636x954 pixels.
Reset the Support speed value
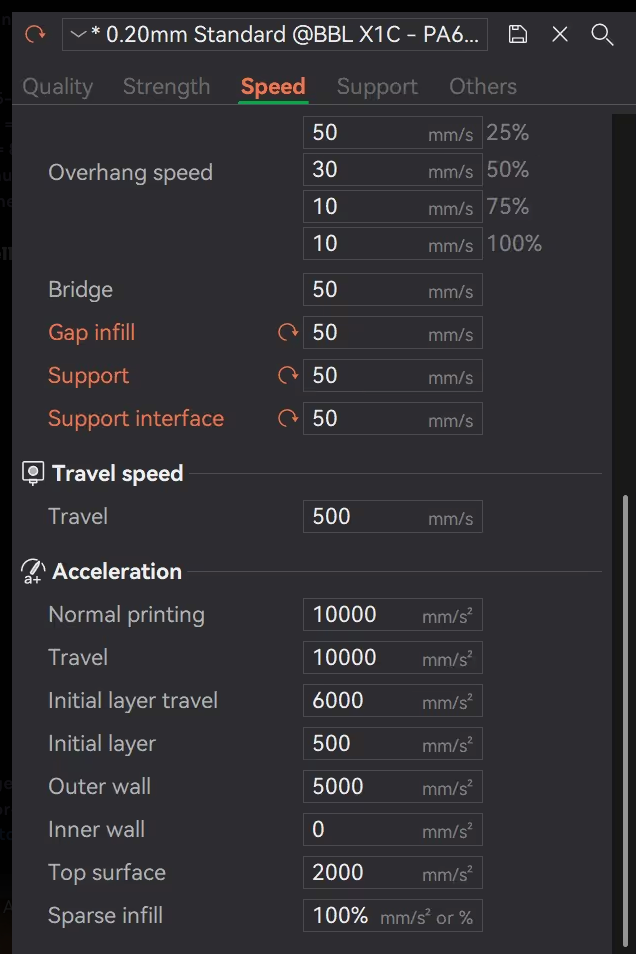click(x=288, y=376)
